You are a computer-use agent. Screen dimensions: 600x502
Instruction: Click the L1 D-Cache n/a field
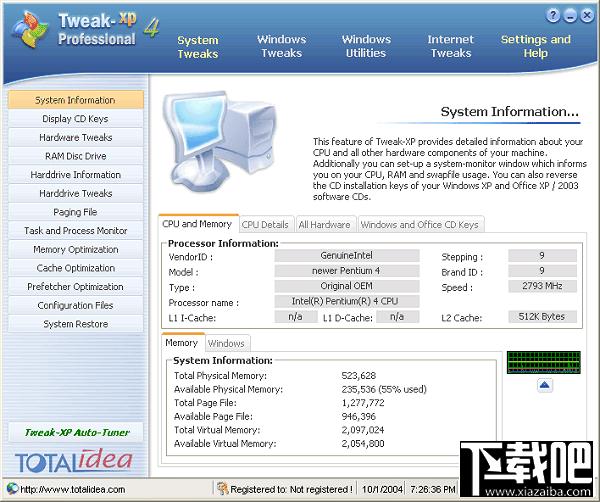tap(398, 316)
